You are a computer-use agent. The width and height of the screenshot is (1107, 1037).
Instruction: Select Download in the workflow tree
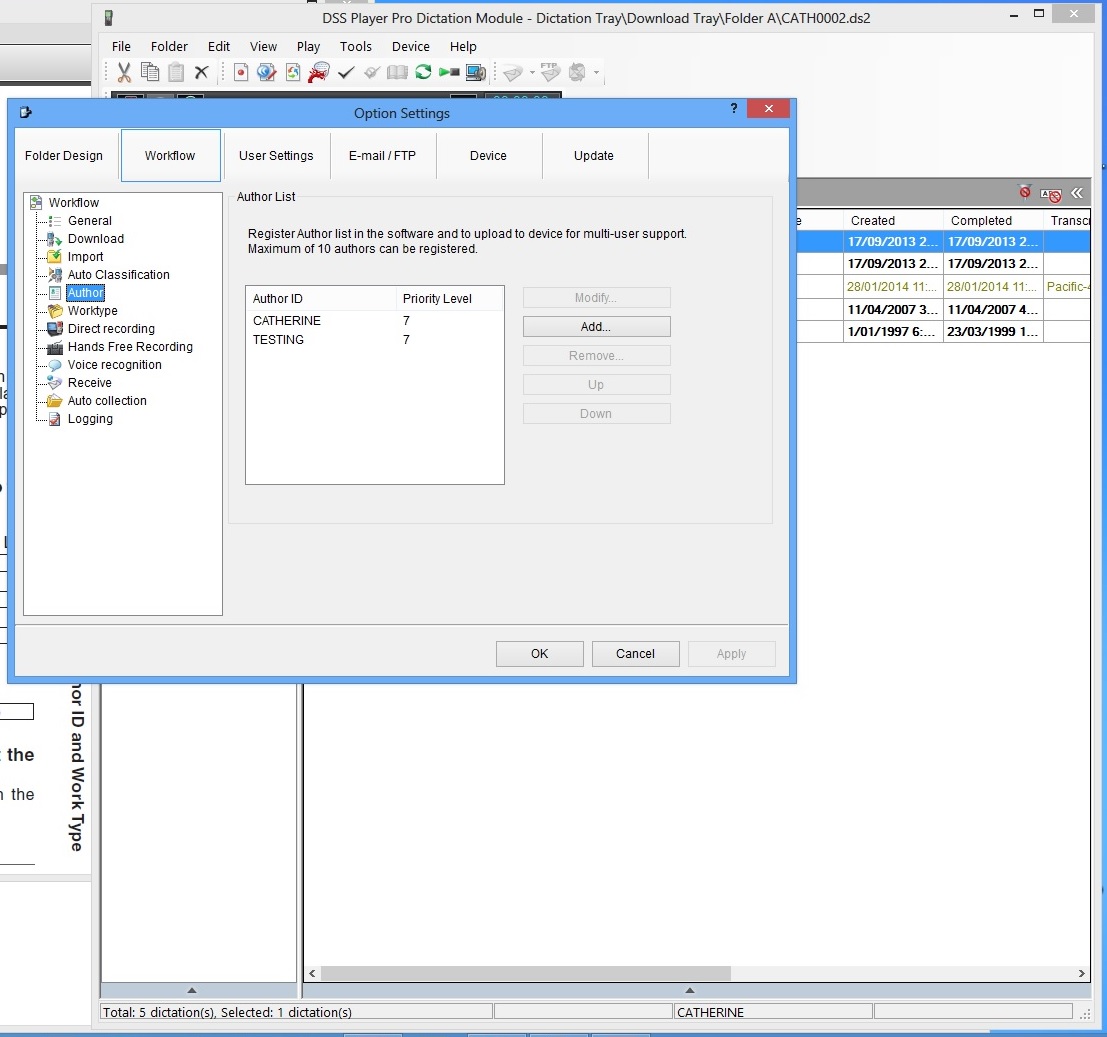coord(95,239)
